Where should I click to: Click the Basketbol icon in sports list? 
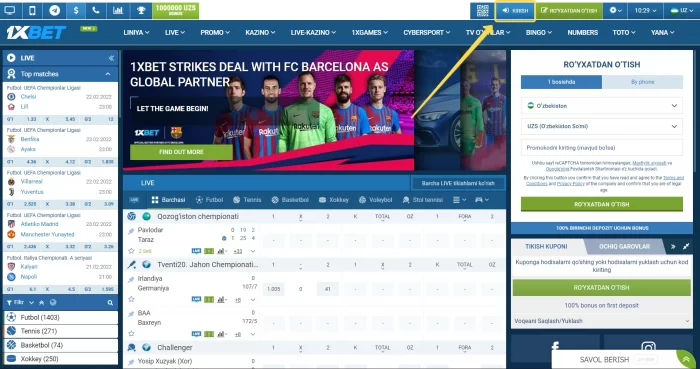pyautogui.click(x=12, y=345)
